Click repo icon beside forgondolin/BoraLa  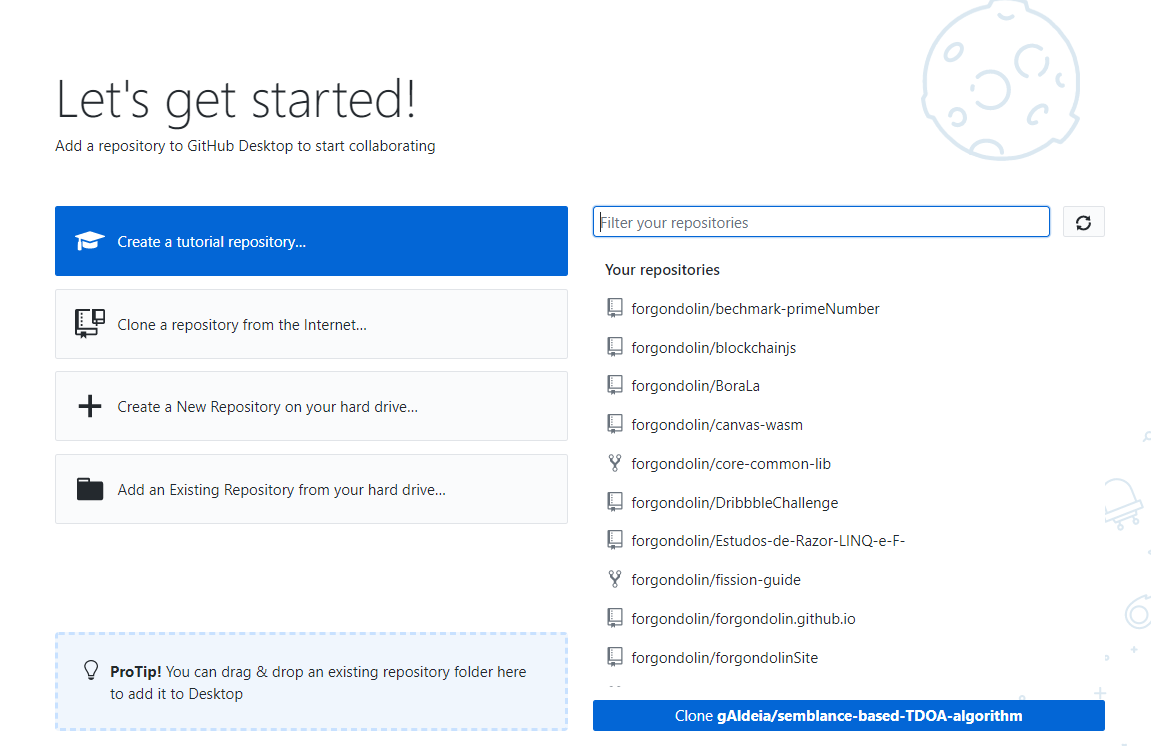click(615, 385)
